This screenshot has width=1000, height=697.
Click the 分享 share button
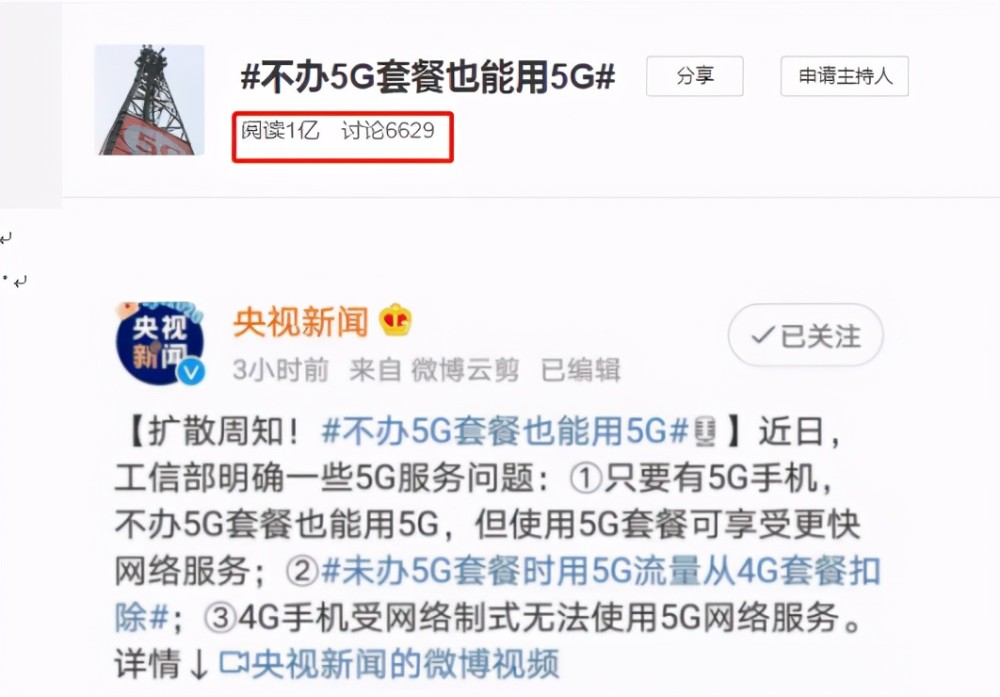[695, 77]
